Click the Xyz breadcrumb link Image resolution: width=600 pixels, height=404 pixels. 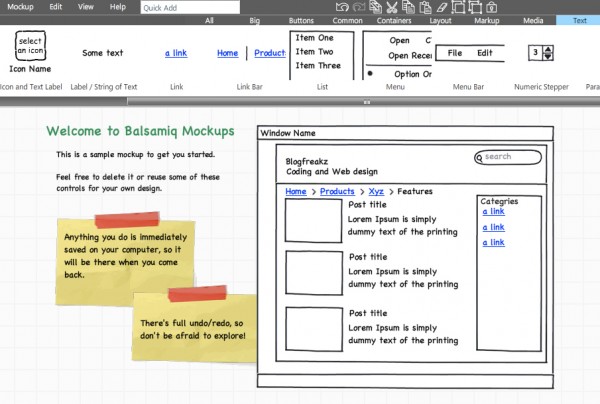click(376, 191)
